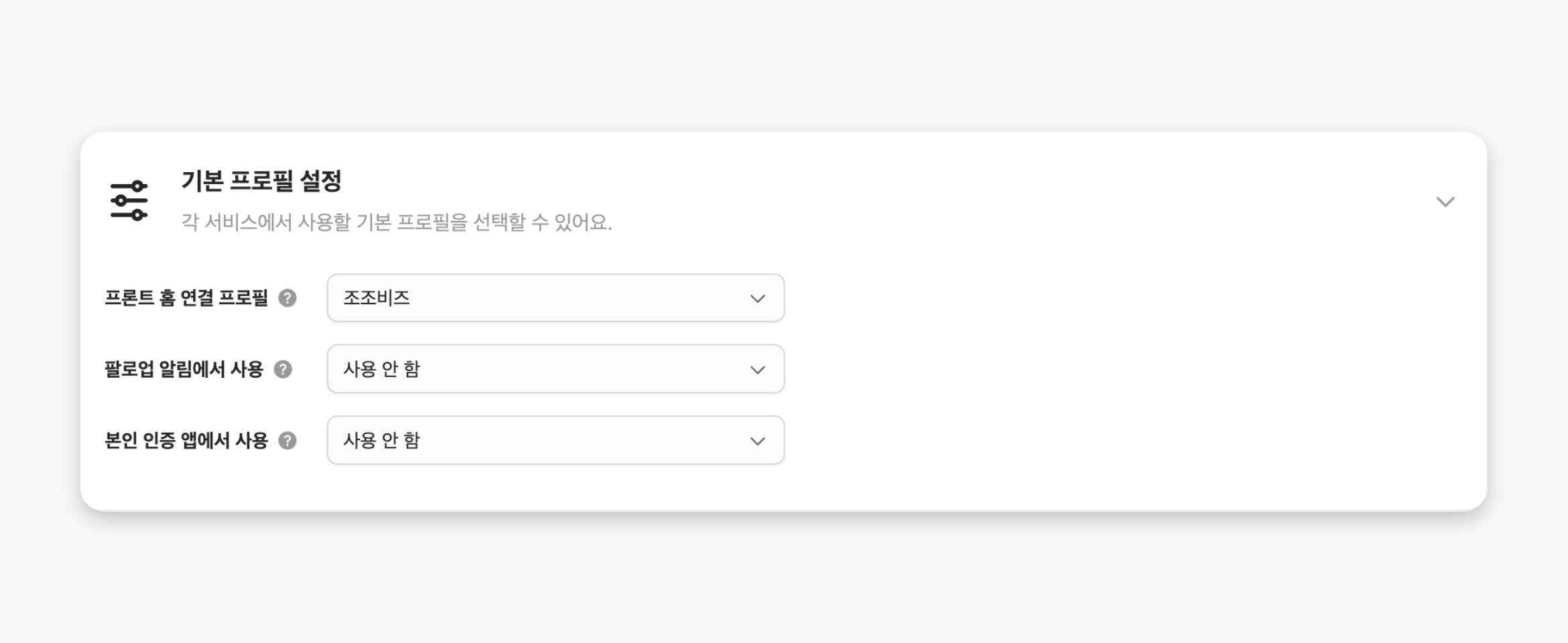The width and height of the screenshot is (1568, 643).
Task: Click the sliders icon beside 기본 프로필 설정
Action: coord(129,200)
